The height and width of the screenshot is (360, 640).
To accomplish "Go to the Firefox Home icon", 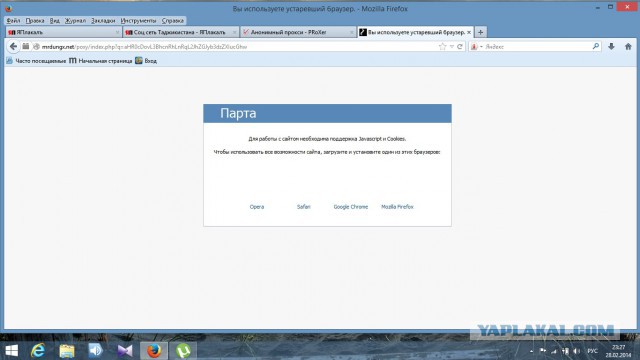I will point(628,47).
